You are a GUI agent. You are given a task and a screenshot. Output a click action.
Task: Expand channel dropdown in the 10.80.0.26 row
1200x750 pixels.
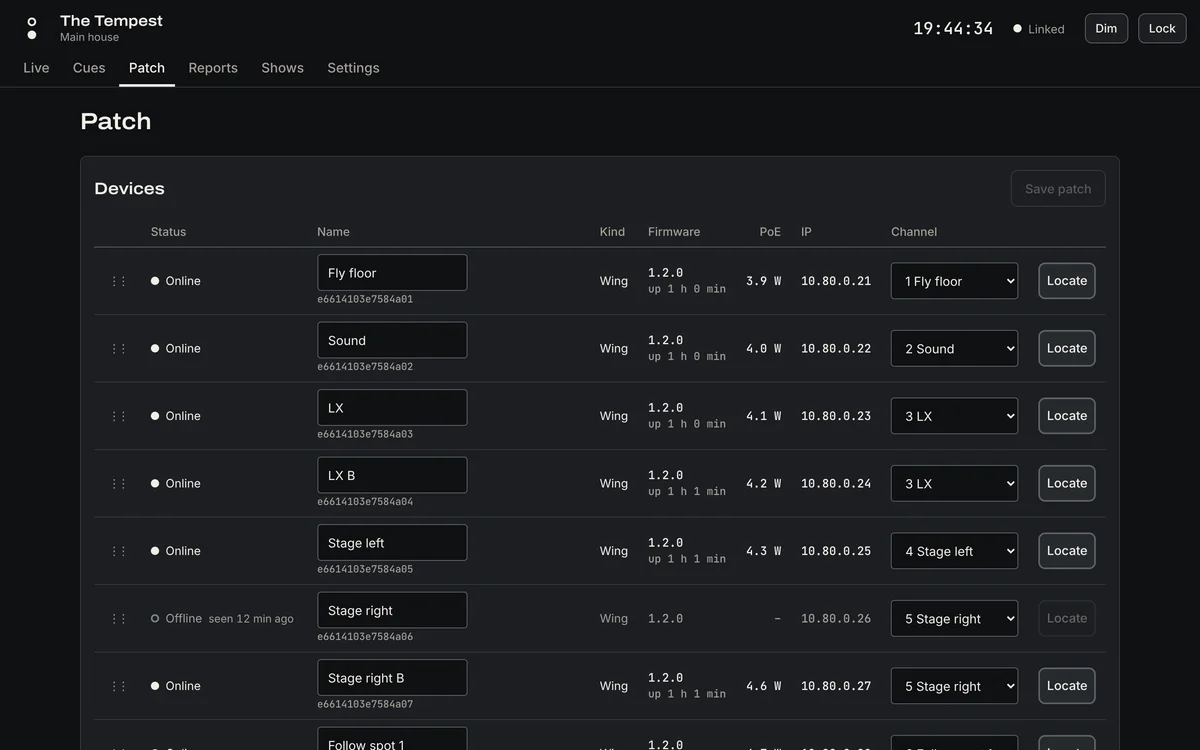[x=954, y=619]
